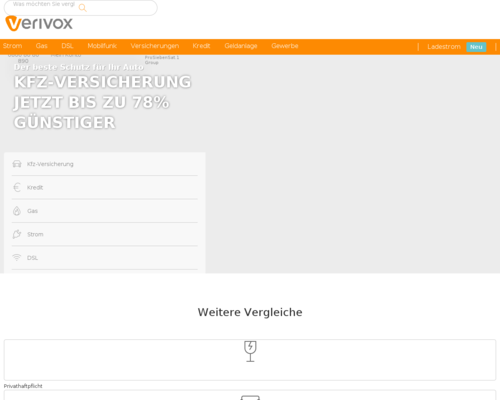This screenshot has height=400, width=500.
Task: Click the teal 'Neu' badge
Action: (x=476, y=47)
